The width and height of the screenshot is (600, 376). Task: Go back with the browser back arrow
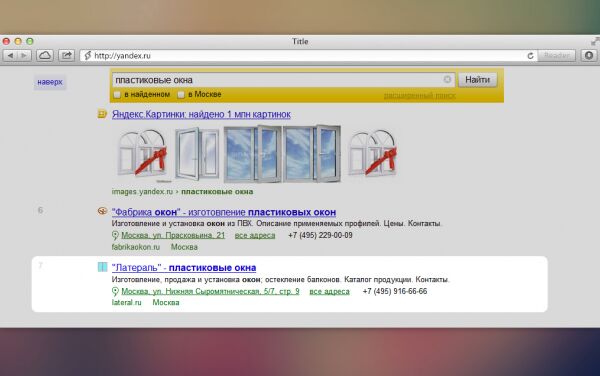[x=10, y=56]
